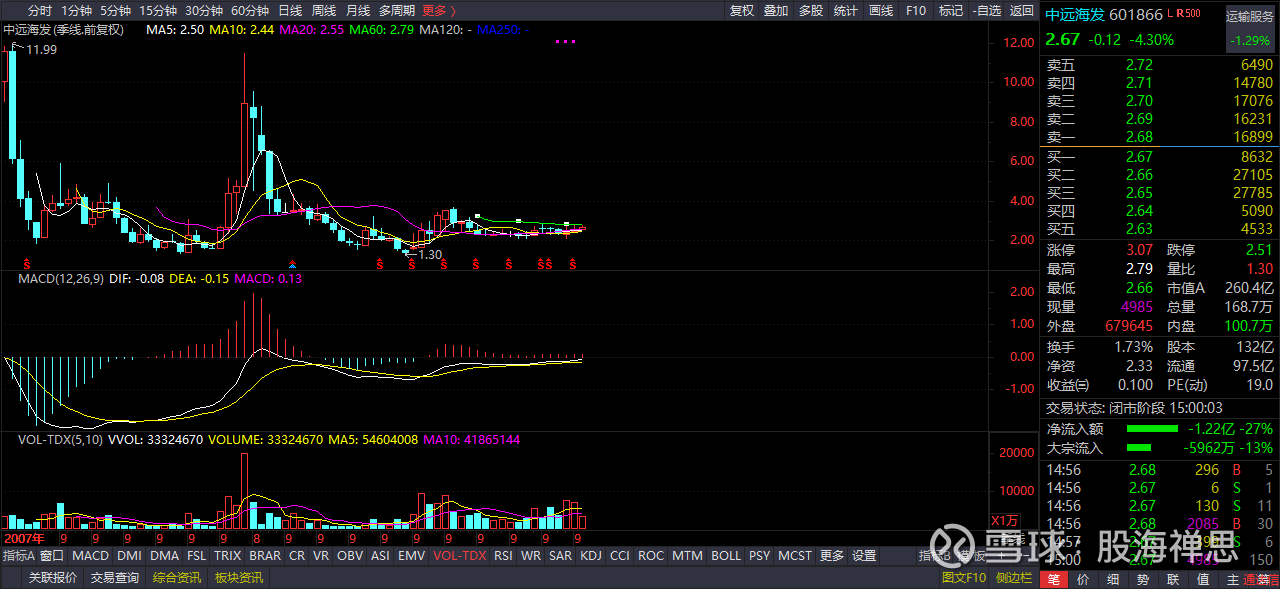The width and height of the screenshot is (1280, 589).
Task: Open the 笔 tick-by-tick tab
Action: [1055, 580]
